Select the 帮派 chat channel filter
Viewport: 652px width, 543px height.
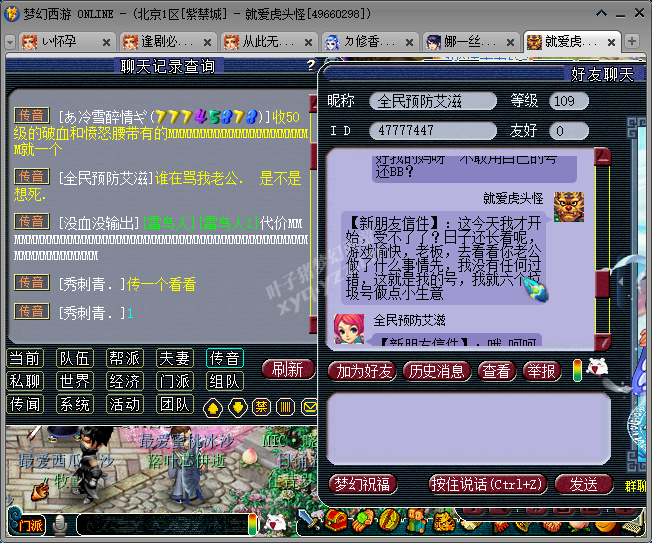click(125, 358)
